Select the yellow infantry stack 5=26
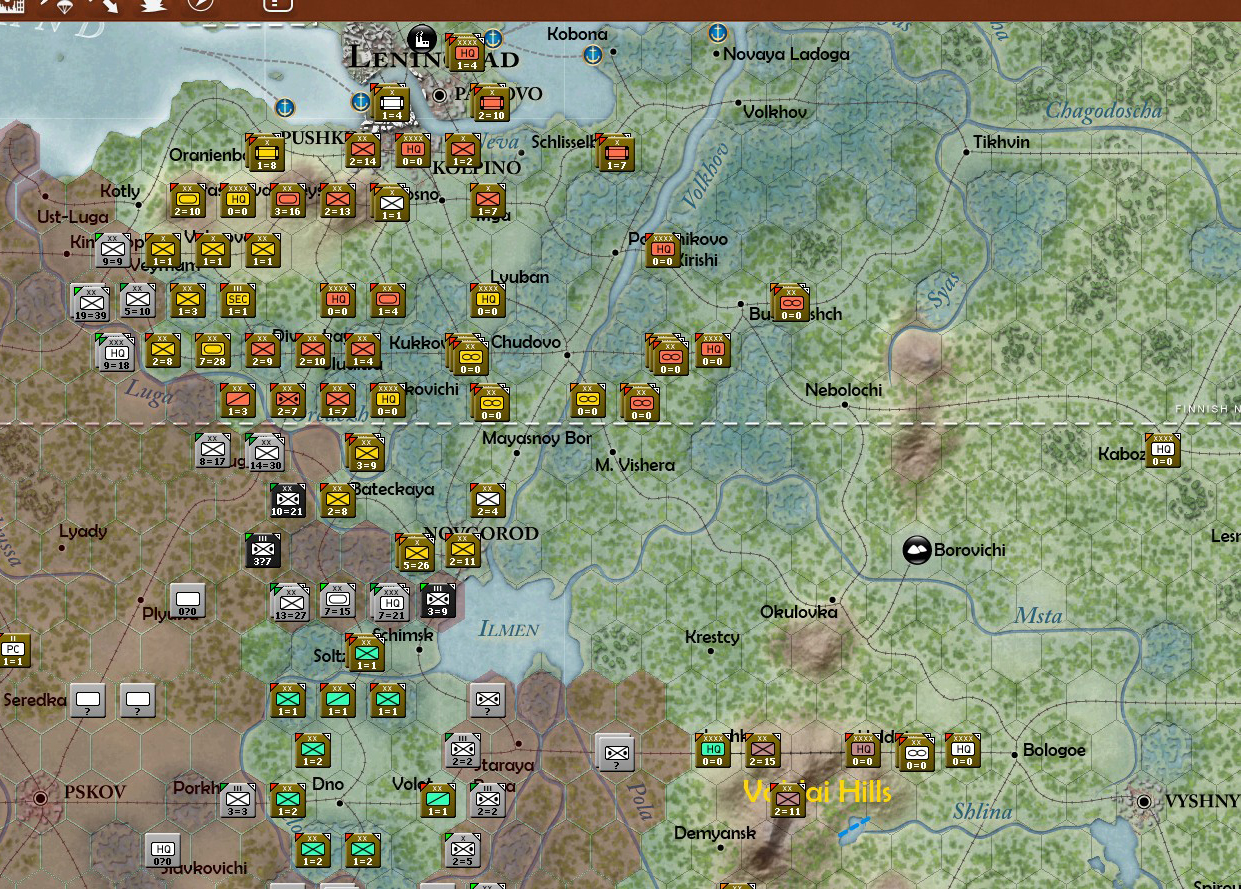This screenshot has height=889, width=1241. click(x=416, y=553)
